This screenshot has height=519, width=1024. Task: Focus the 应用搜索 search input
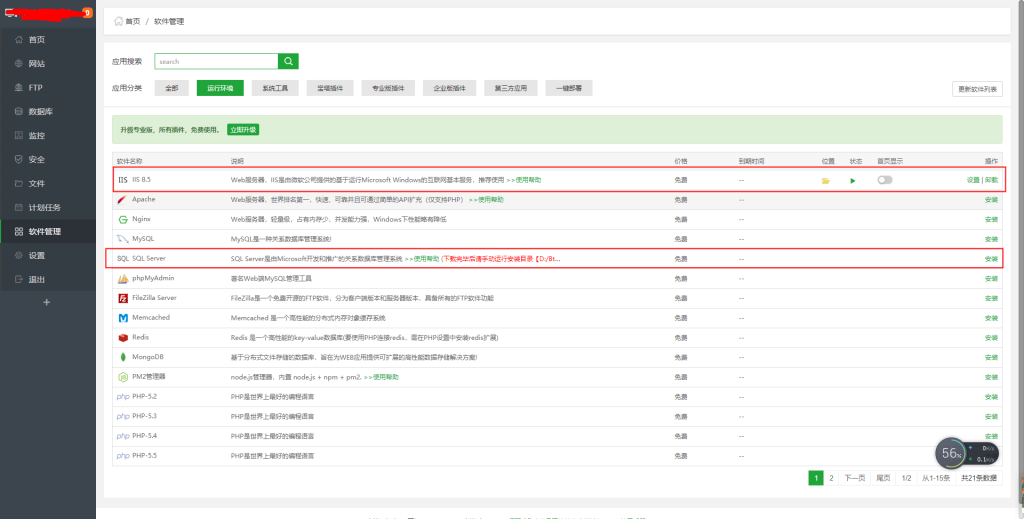coord(216,61)
